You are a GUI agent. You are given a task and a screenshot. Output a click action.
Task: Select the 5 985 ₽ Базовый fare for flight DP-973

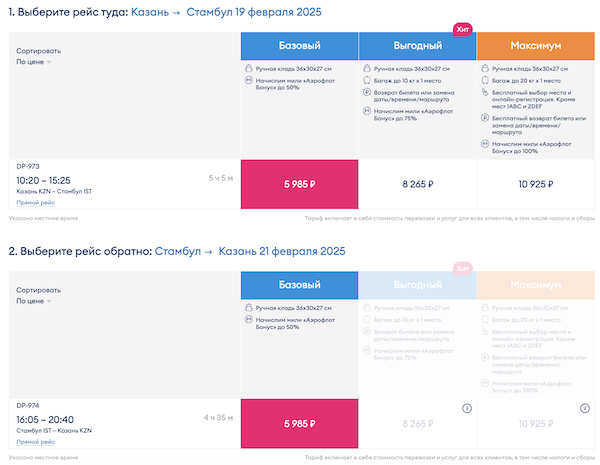click(299, 184)
